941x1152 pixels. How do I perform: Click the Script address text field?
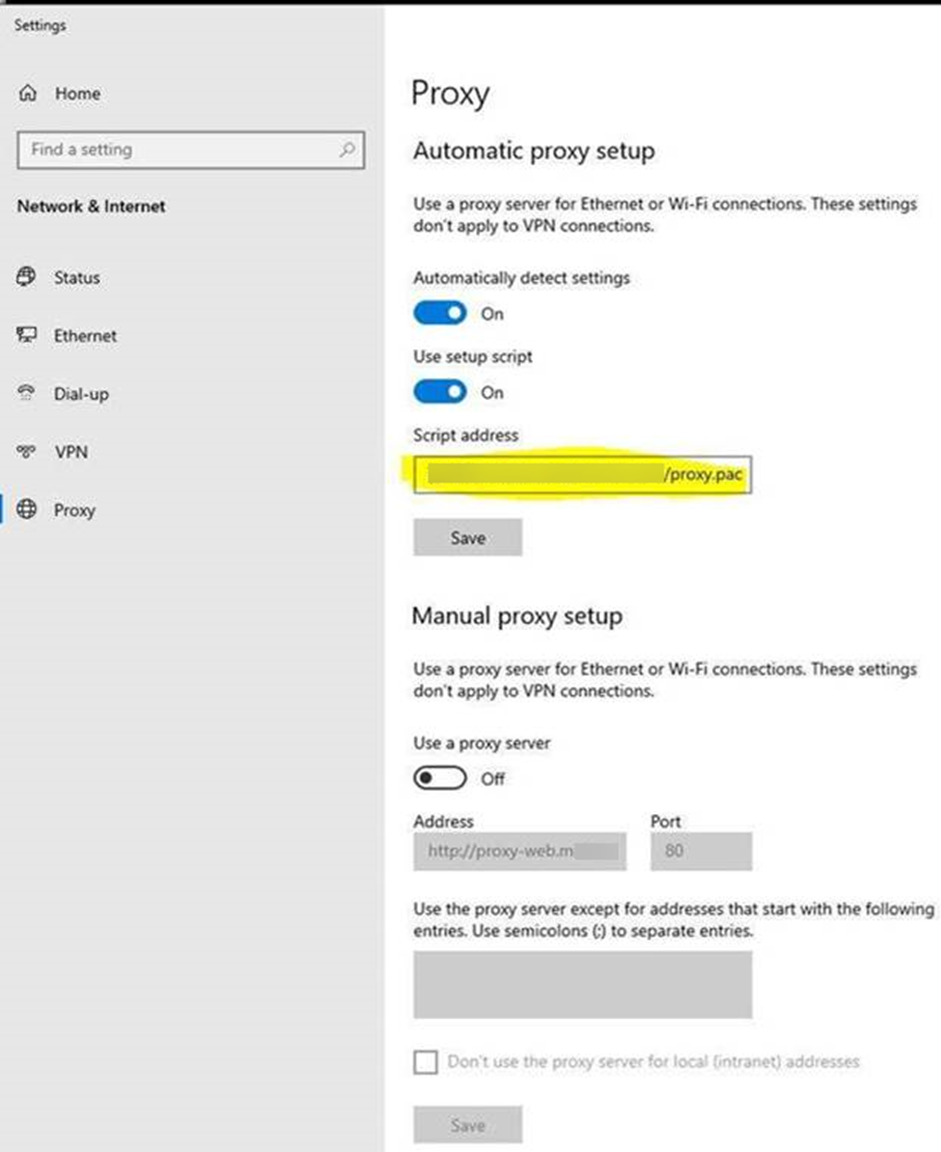(580, 475)
